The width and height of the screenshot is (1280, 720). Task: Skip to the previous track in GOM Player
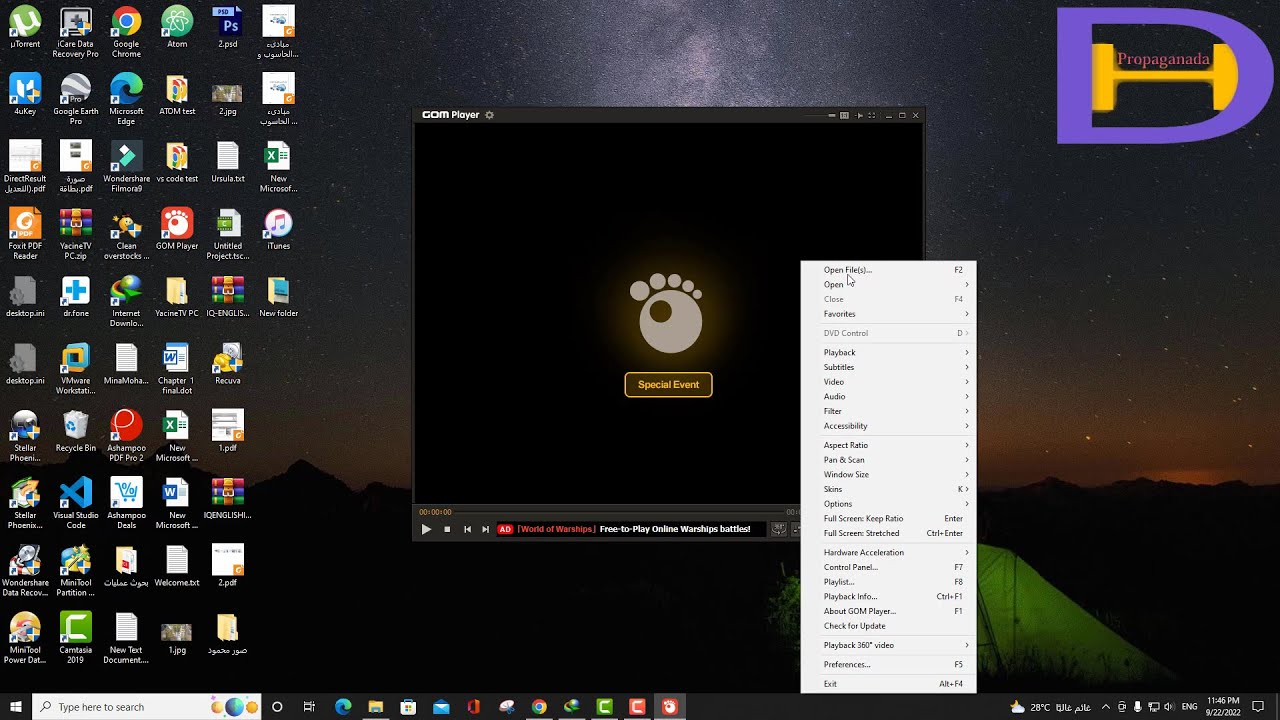coord(467,529)
